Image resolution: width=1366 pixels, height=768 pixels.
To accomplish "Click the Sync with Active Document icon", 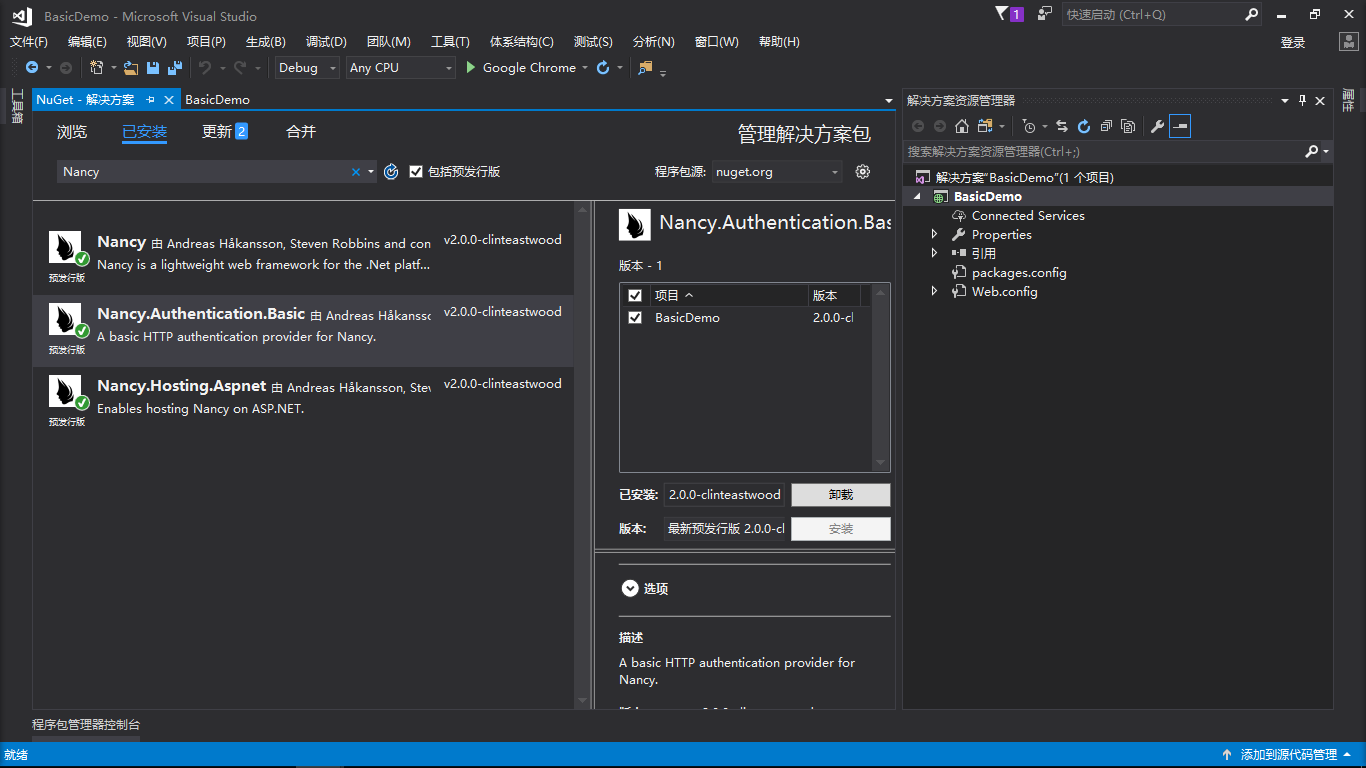I will point(1062,126).
